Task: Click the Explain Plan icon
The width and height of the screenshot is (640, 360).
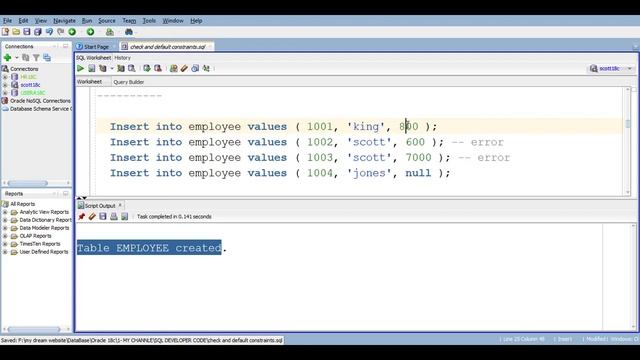Action: (x=103, y=69)
